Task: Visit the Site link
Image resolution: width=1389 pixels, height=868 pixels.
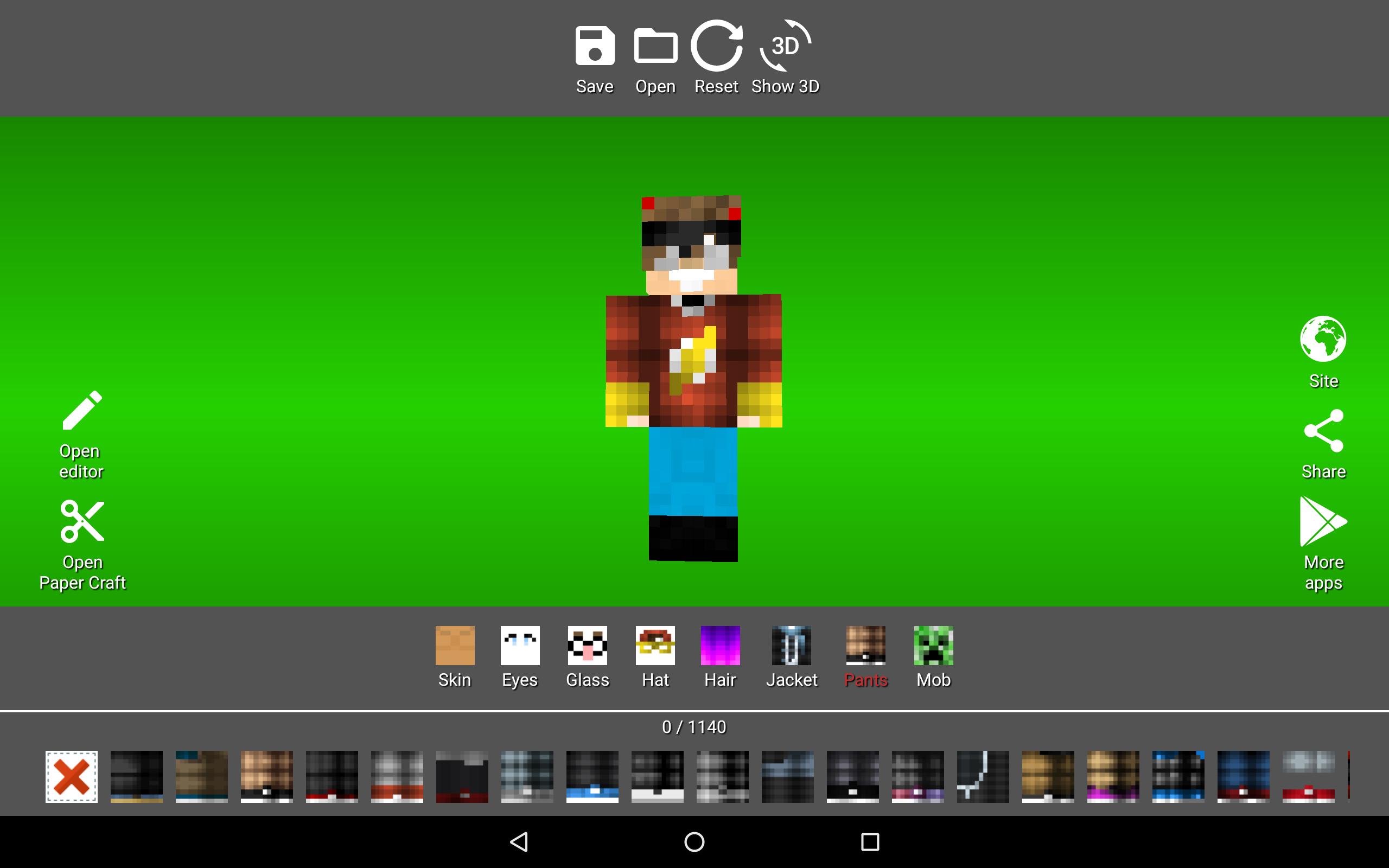Action: (x=1323, y=353)
